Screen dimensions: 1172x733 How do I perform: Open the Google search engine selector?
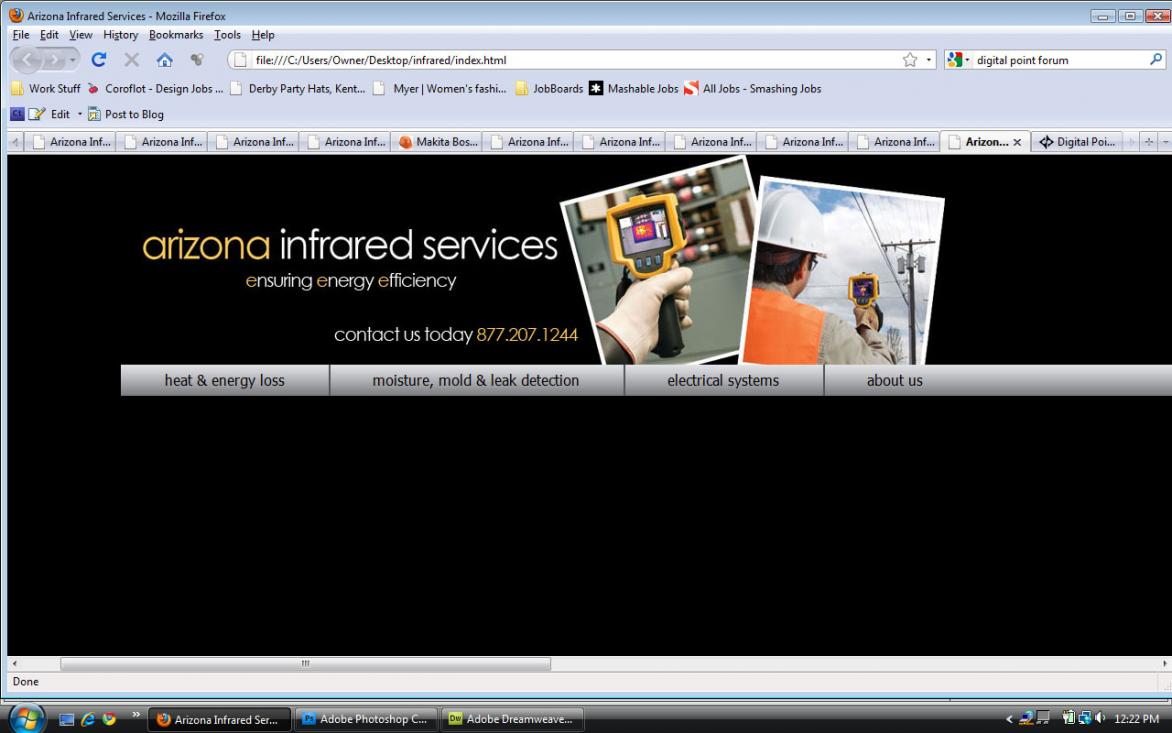coord(958,60)
